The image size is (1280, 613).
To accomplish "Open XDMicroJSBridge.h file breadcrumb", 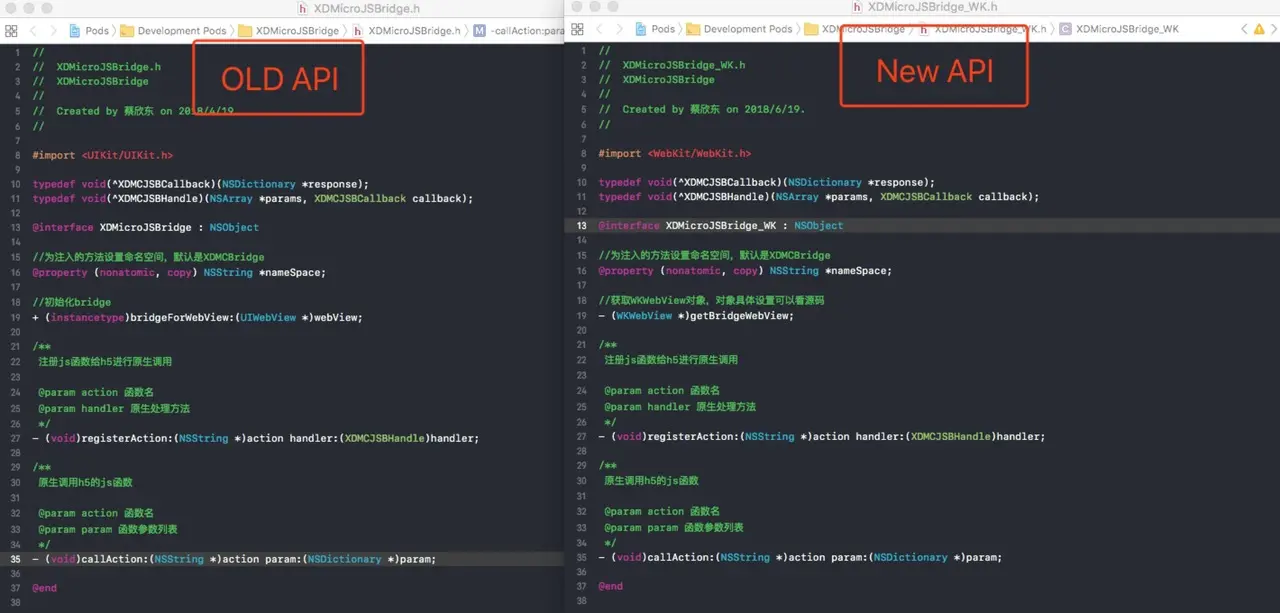I will click(x=406, y=30).
